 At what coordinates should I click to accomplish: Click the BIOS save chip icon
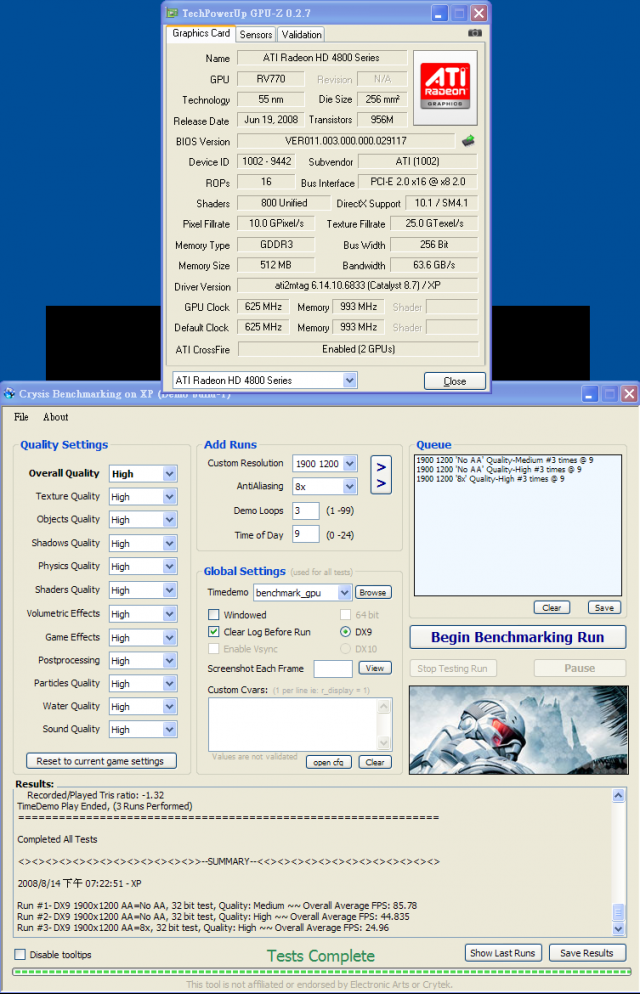coord(468,141)
